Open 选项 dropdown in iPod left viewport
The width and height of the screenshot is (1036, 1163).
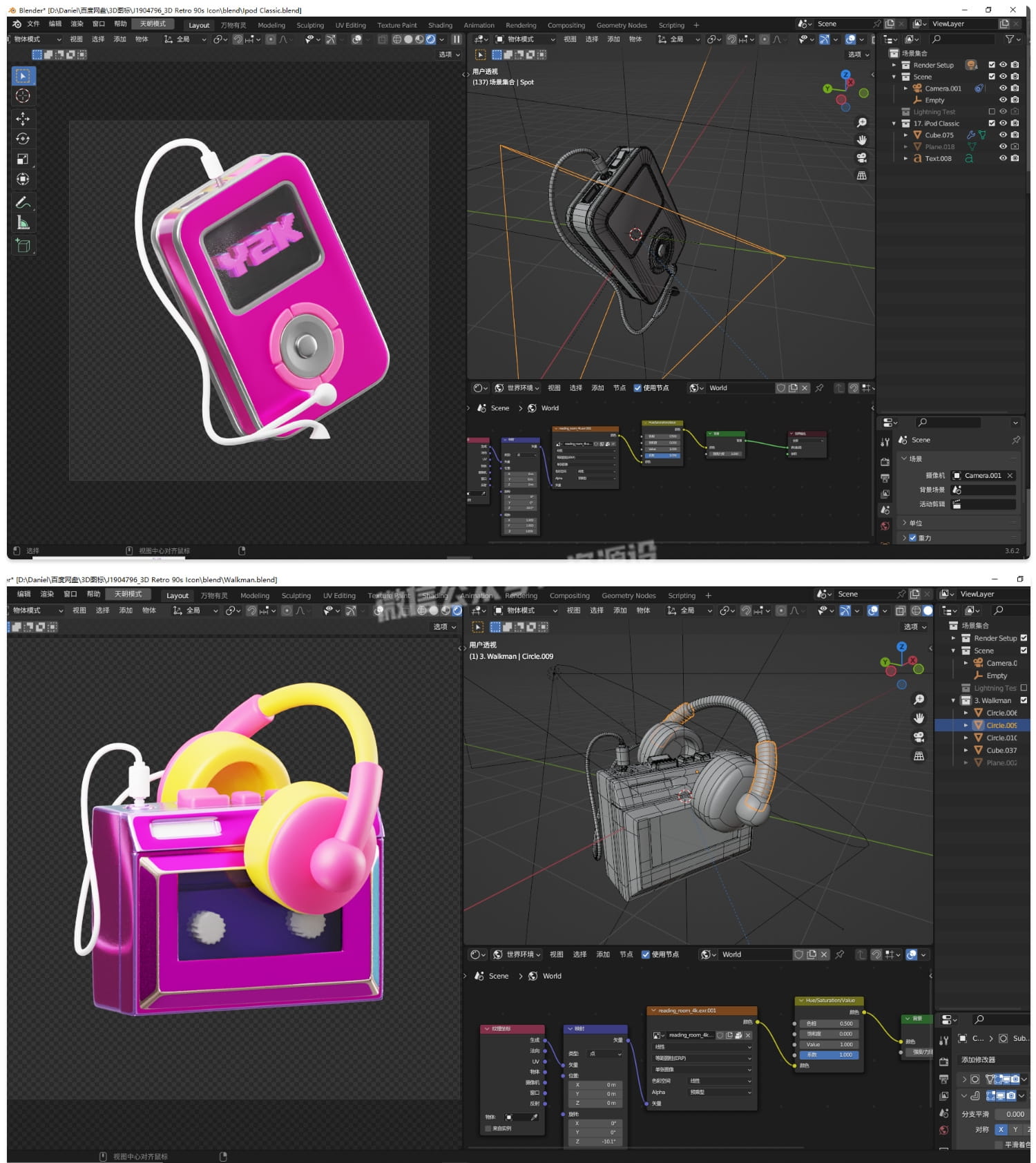[449, 55]
